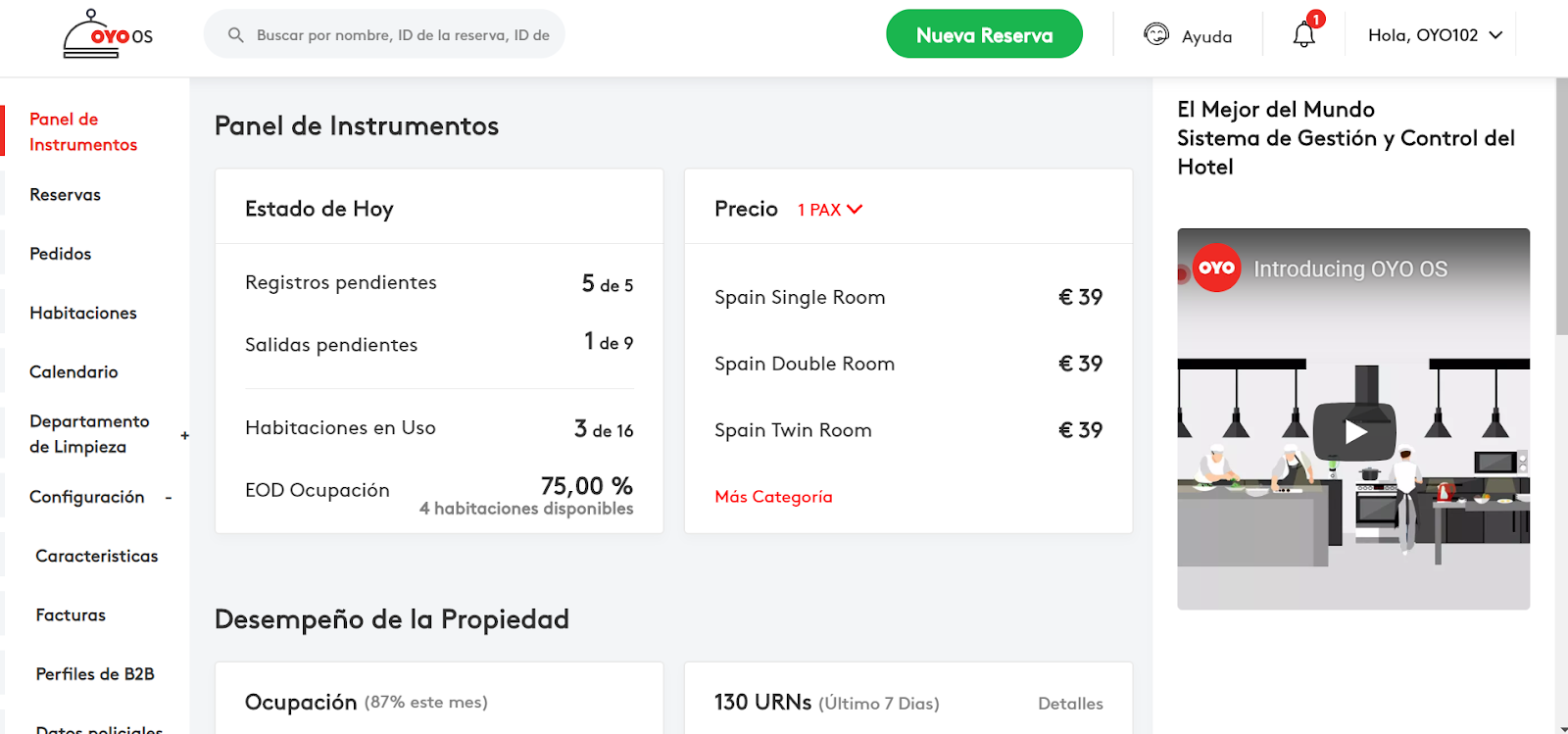This screenshot has height=734, width=1568.
Task: Expand Departamento de Limpieza plus sign
Action: [x=184, y=435]
